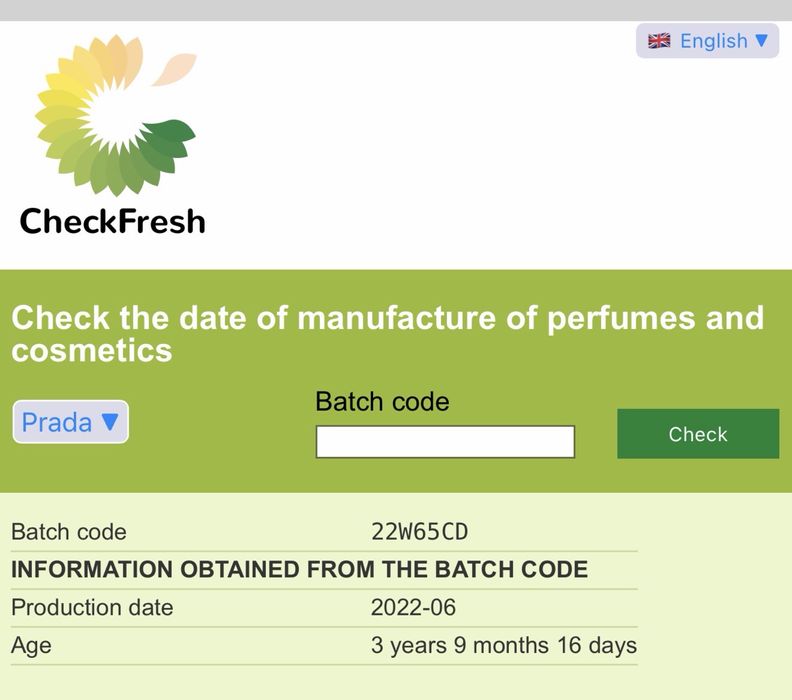Click the CheckFresh site name text
Viewport: 792px width, 700px height.
(112, 220)
